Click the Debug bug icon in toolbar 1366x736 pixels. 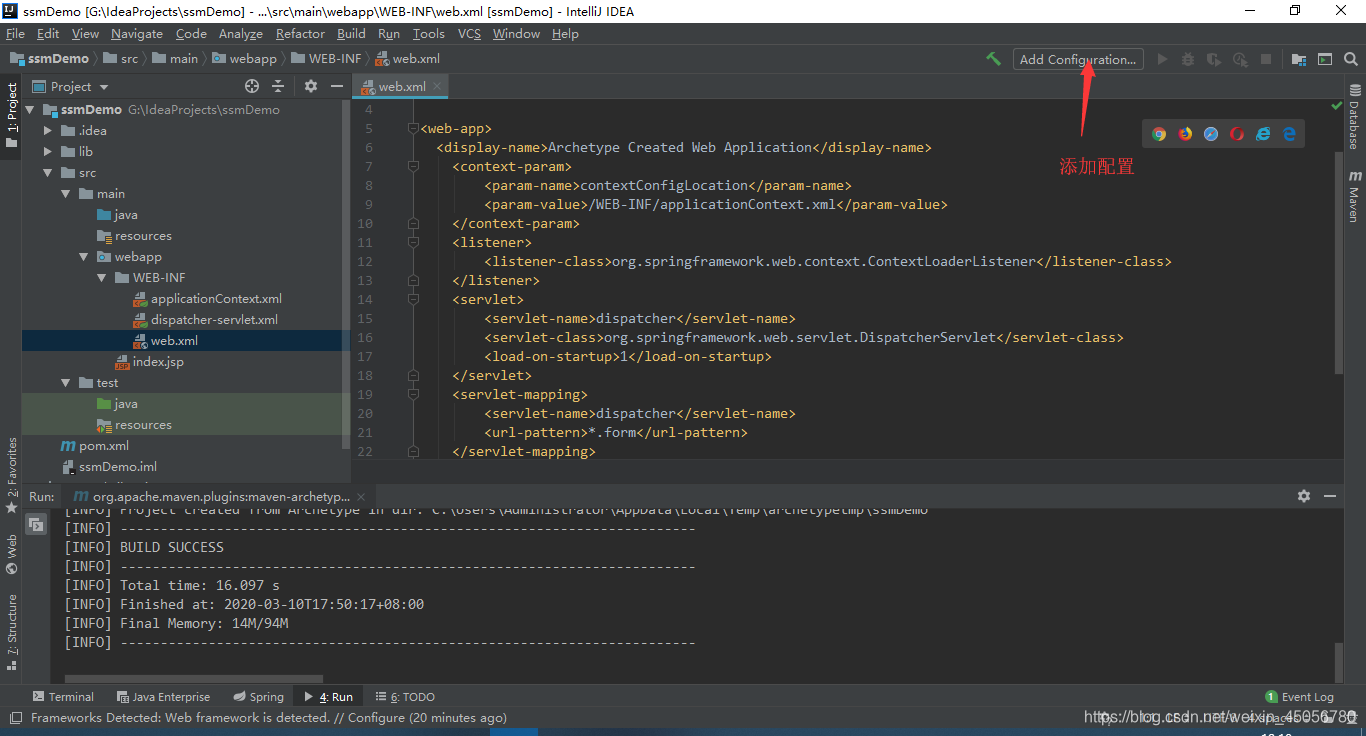coord(1188,59)
